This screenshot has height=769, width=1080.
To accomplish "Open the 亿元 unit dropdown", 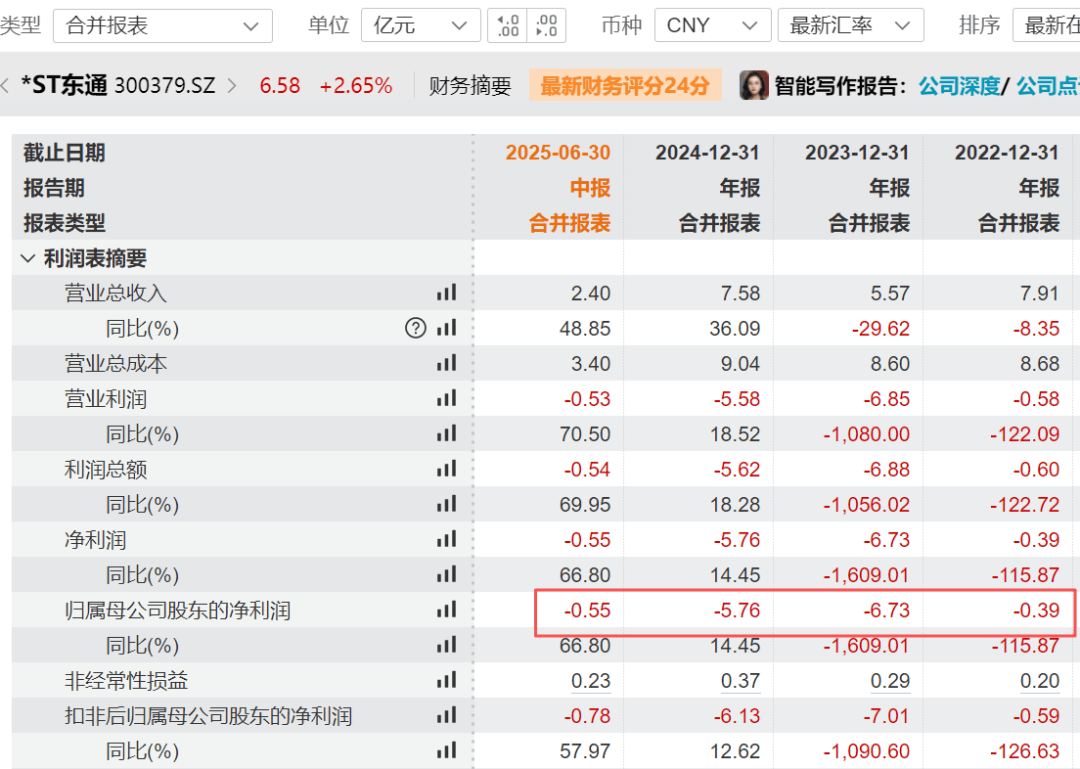I will 421,25.
